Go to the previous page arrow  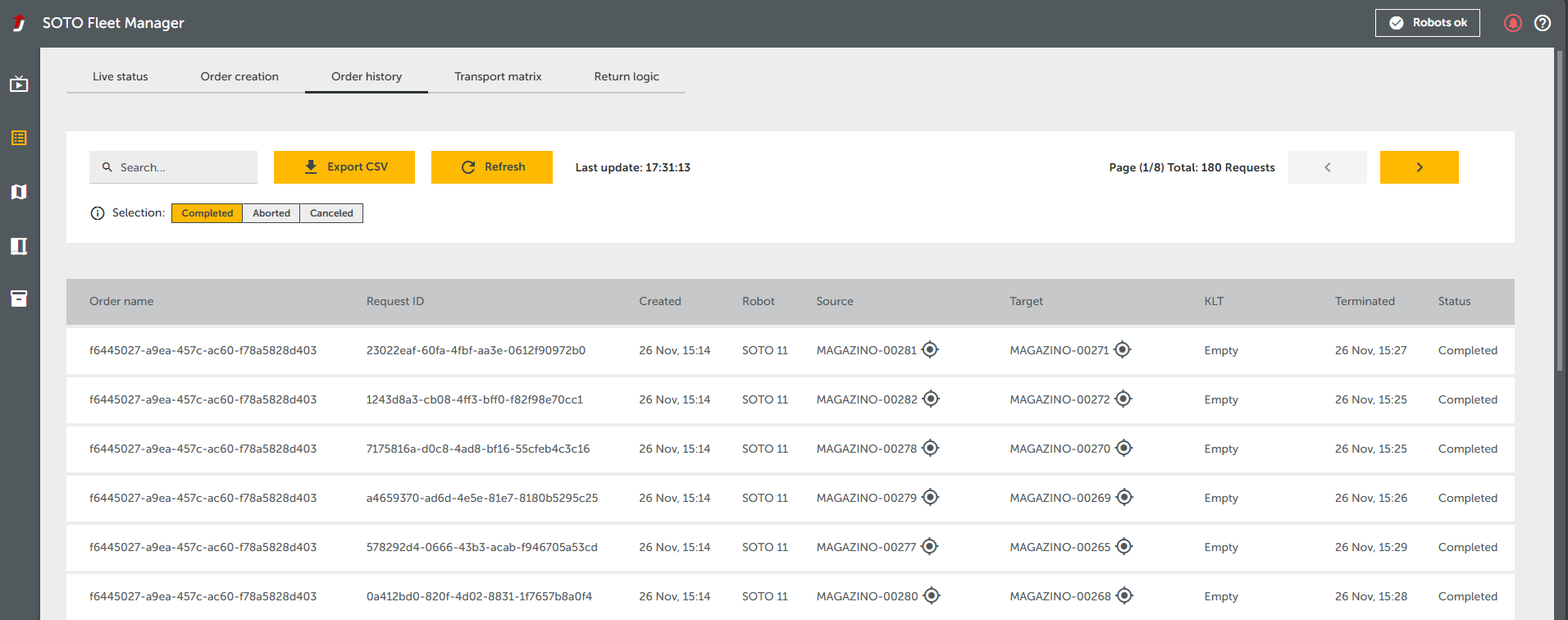tap(1328, 167)
